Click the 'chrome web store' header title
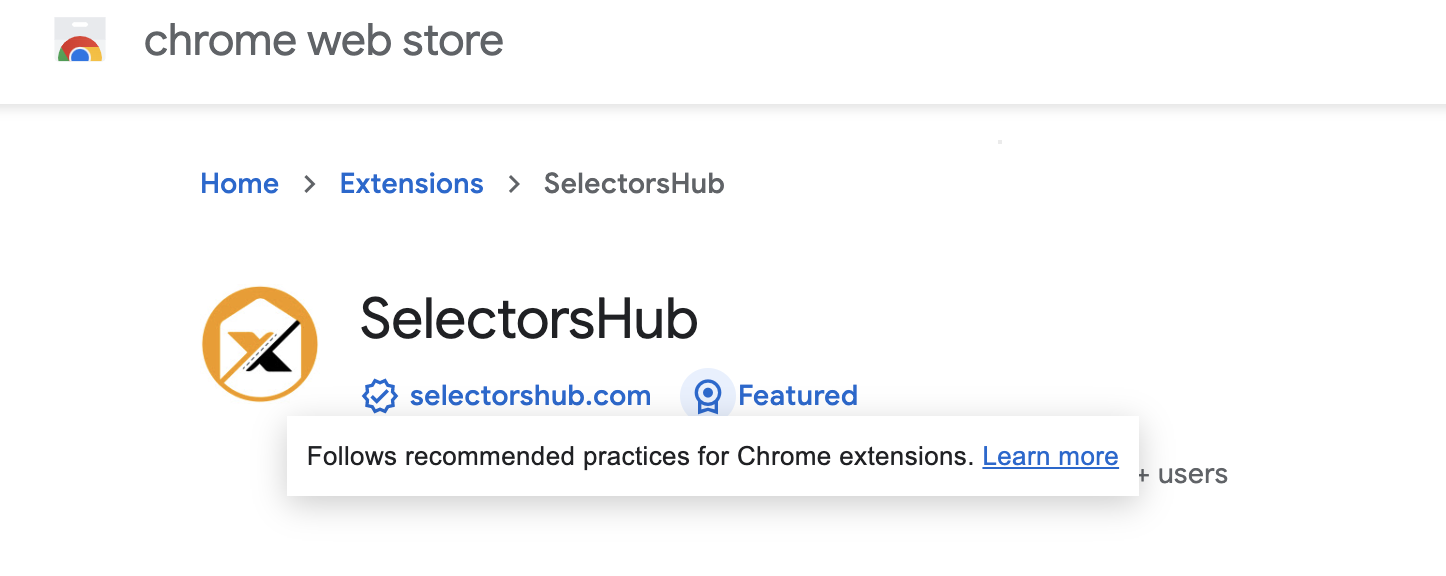Image resolution: width=1446 pixels, height=576 pixels. [324, 41]
